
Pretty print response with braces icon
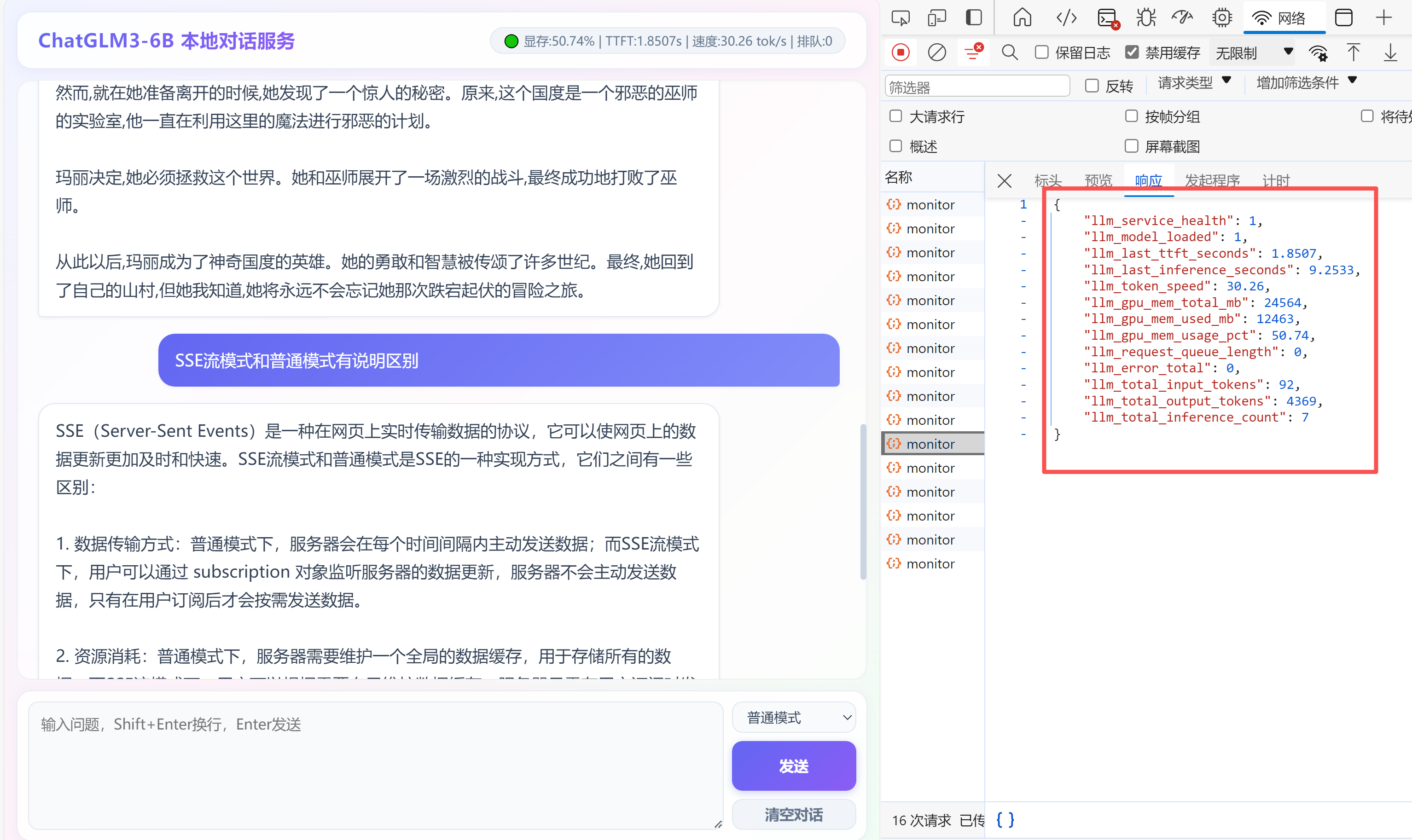tap(1005, 820)
